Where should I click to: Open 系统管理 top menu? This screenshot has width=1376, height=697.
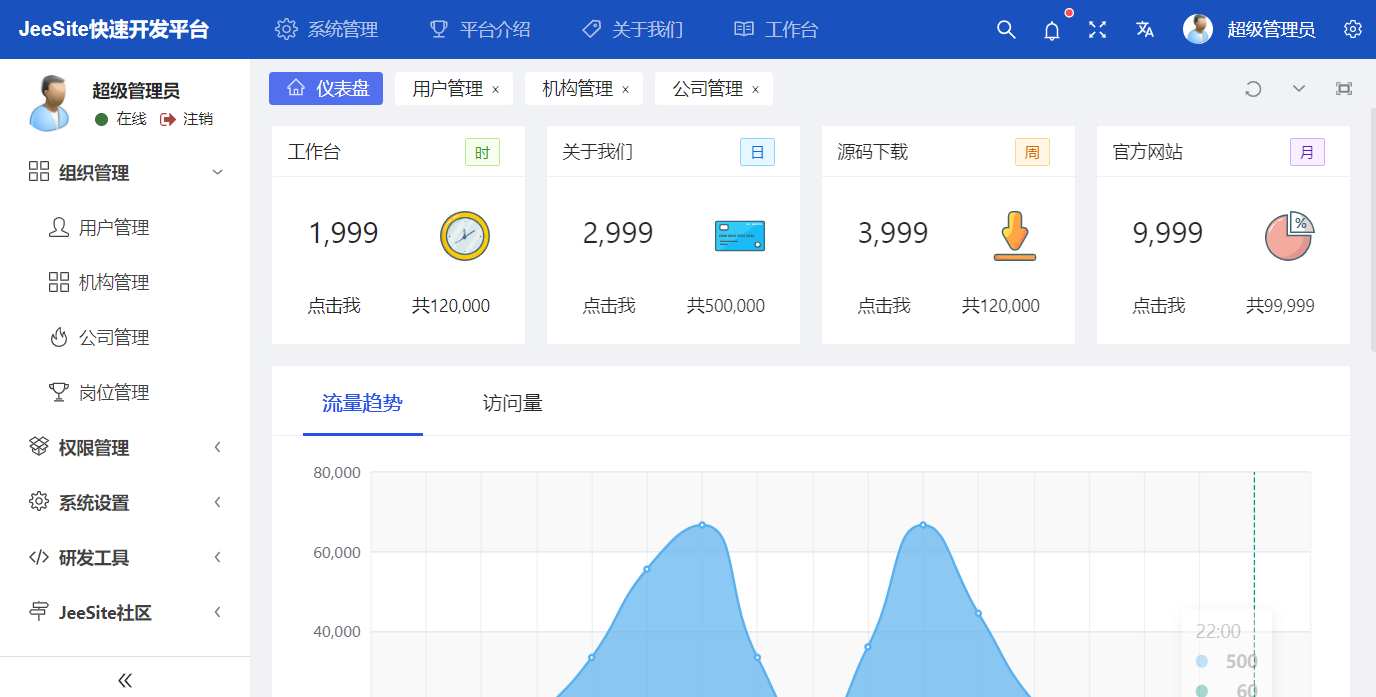point(327,30)
